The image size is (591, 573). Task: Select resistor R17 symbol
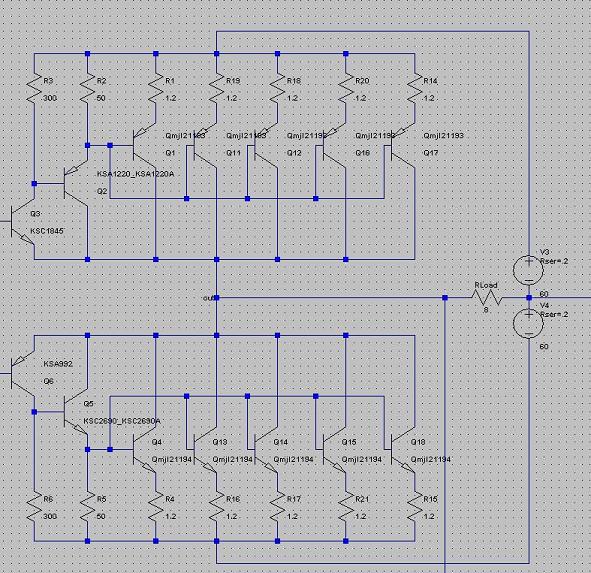coord(277,507)
